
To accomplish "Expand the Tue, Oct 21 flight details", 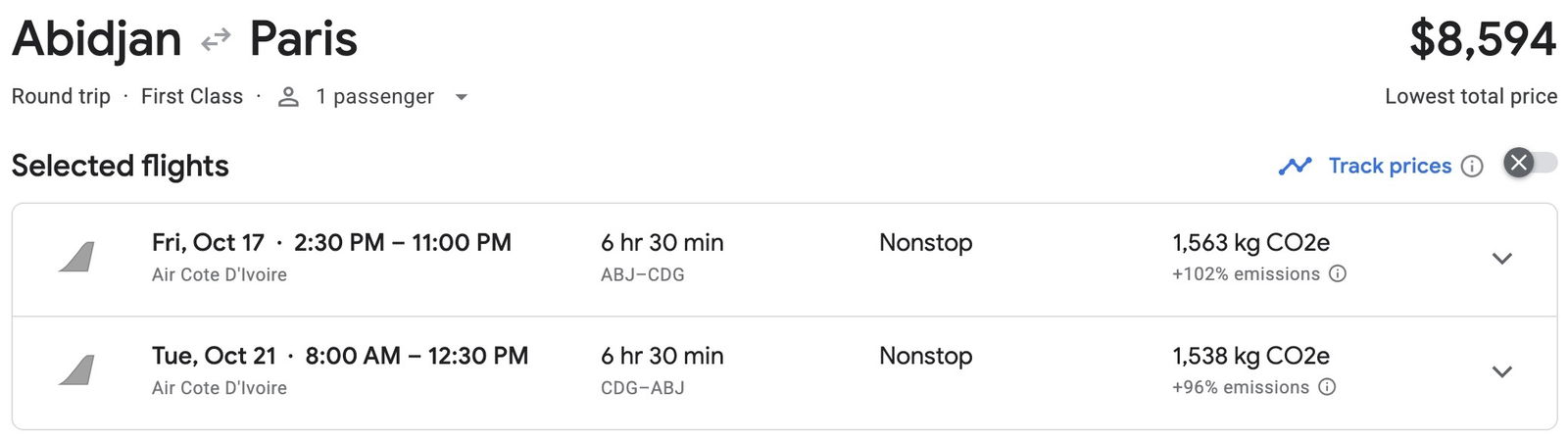I will coord(1502,371).
